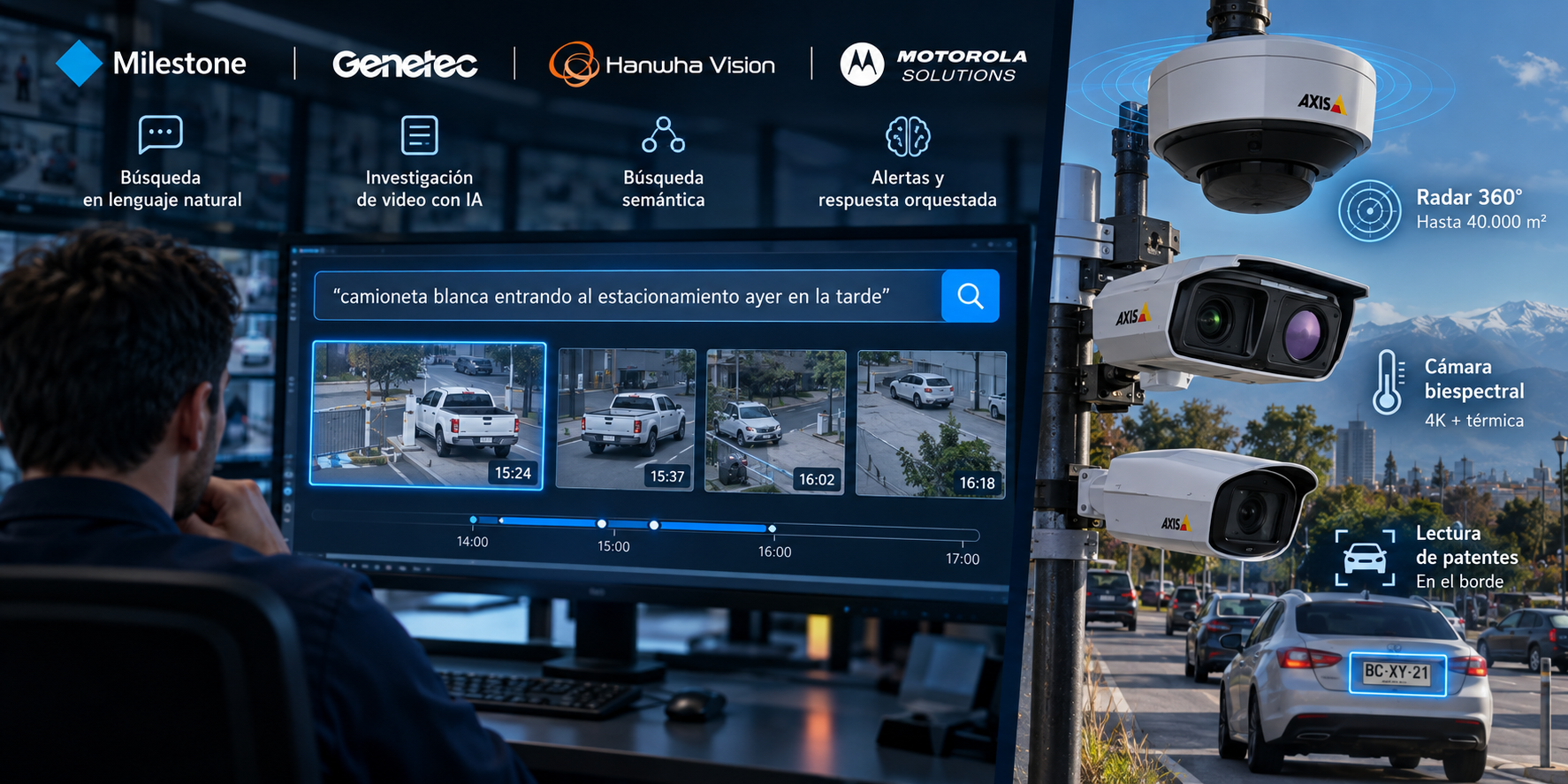Click the circular Radar 360° icon
Image resolution: width=1568 pixels, height=784 pixels.
click(1369, 210)
